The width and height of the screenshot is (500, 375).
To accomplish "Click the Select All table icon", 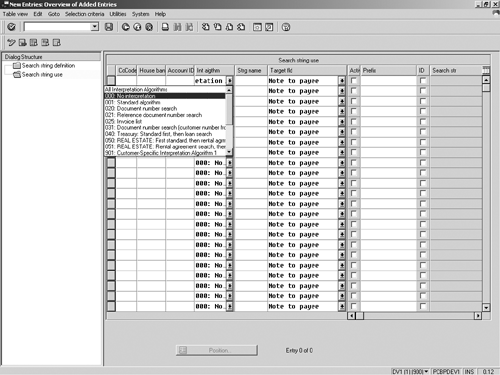I will (34, 43).
